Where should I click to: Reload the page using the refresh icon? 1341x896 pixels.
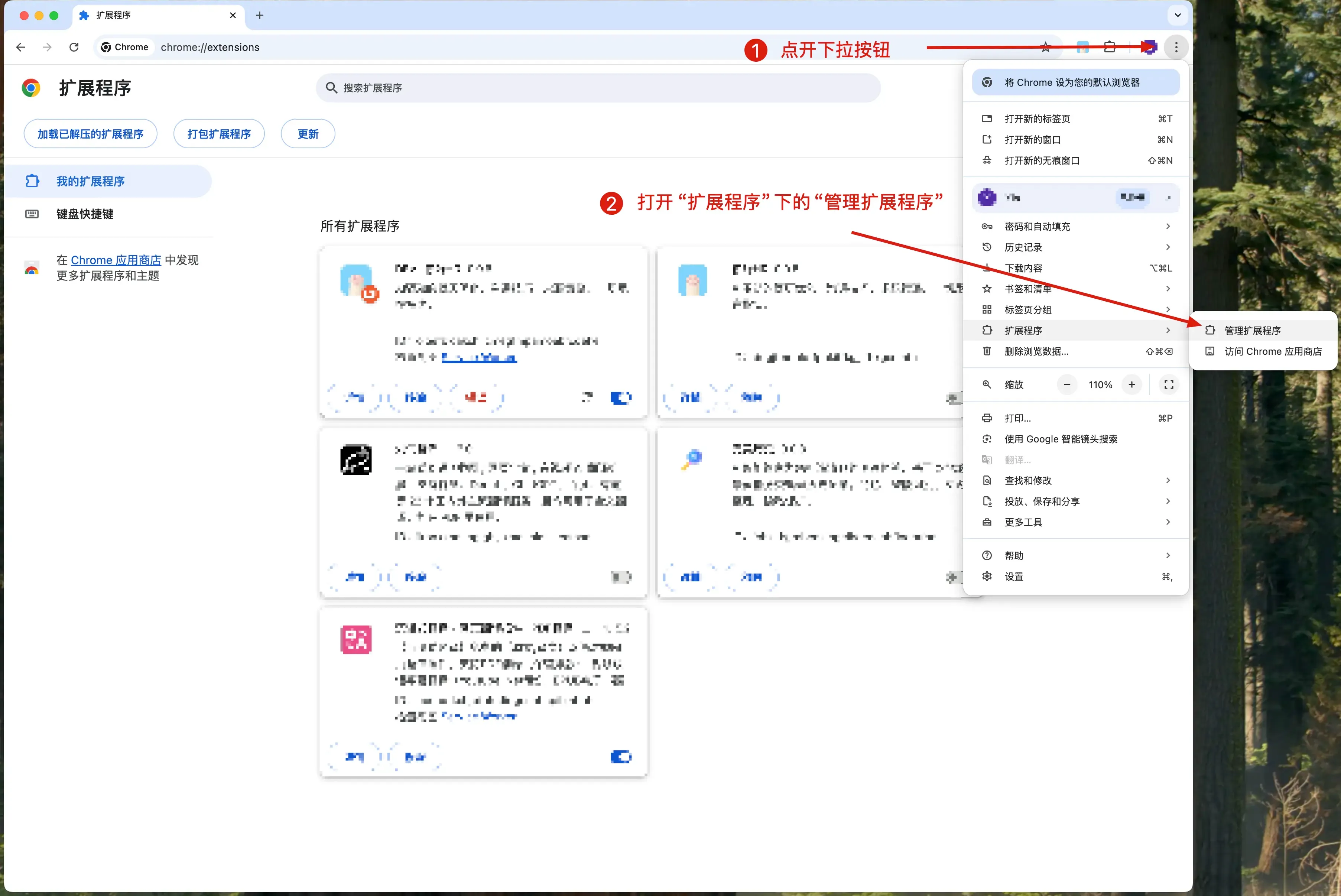click(74, 47)
